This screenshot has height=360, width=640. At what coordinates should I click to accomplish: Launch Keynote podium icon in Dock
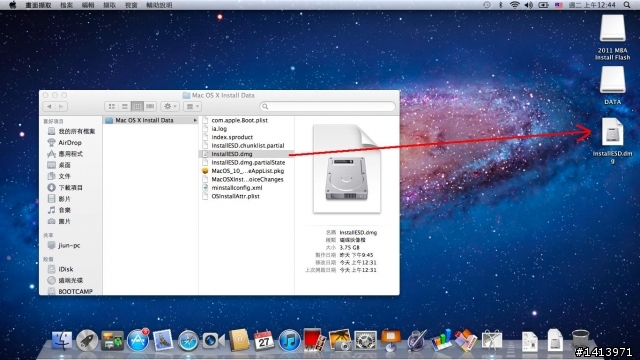coord(391,340)
